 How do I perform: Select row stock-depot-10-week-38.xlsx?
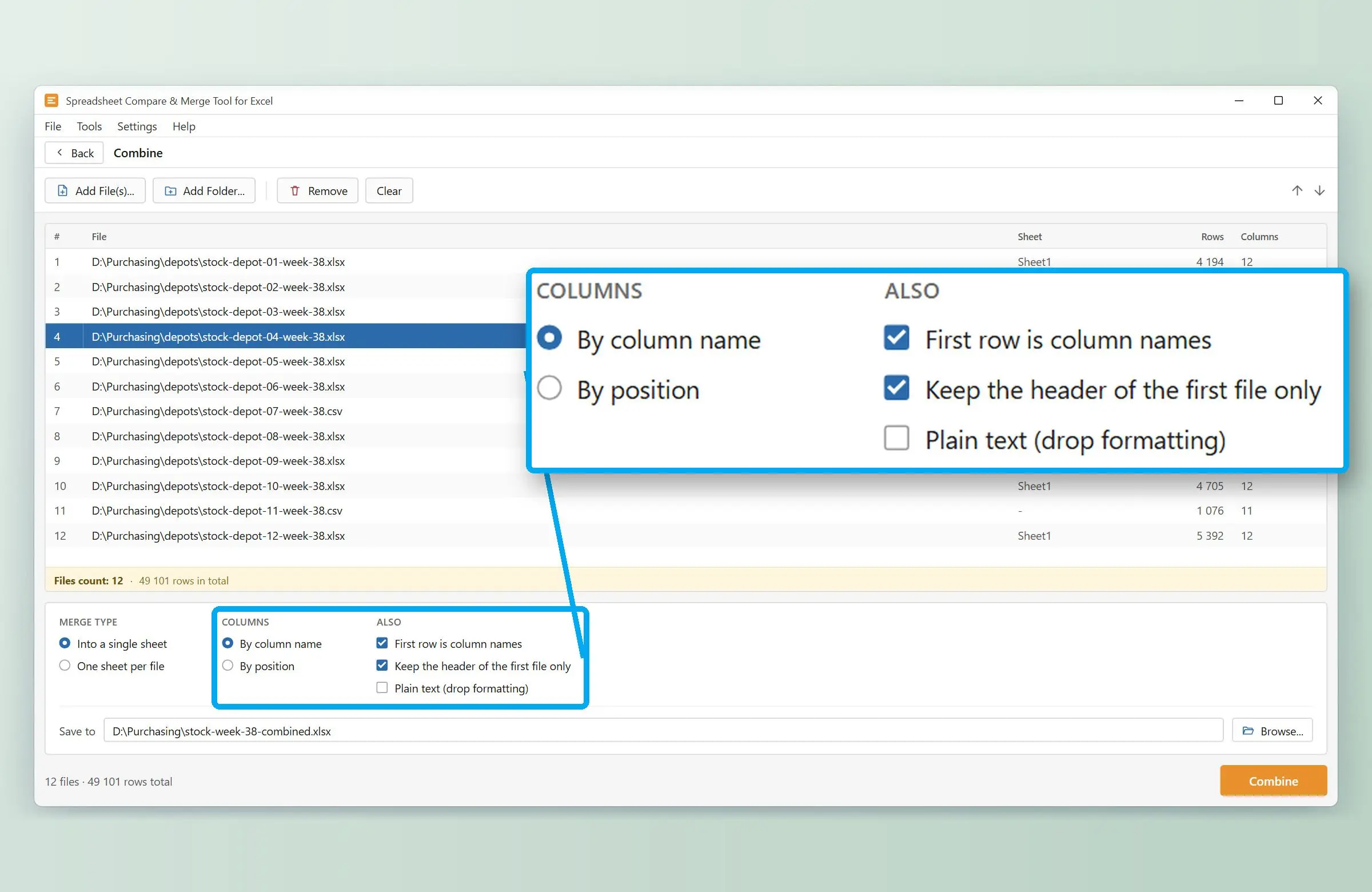click(686, 485)
